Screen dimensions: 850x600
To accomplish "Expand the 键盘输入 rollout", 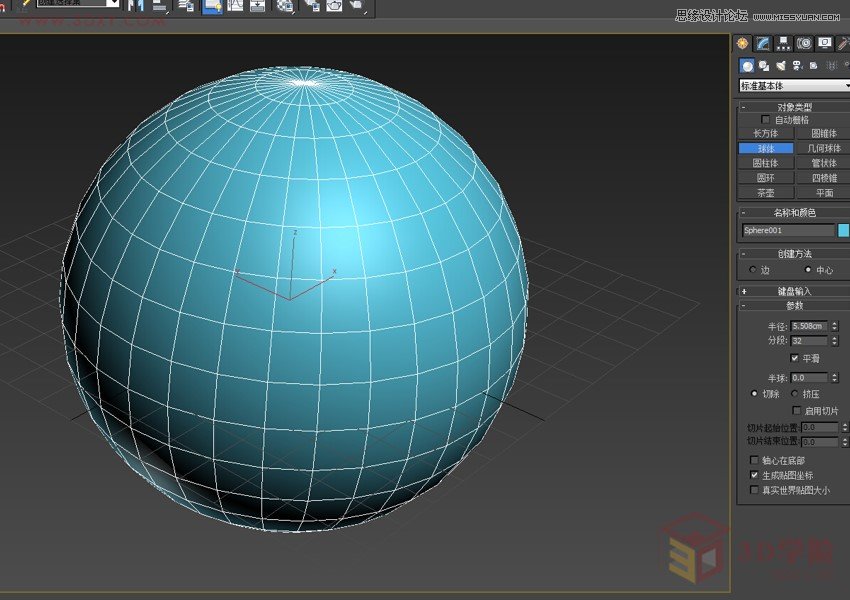I will click(x=794, y=291).
